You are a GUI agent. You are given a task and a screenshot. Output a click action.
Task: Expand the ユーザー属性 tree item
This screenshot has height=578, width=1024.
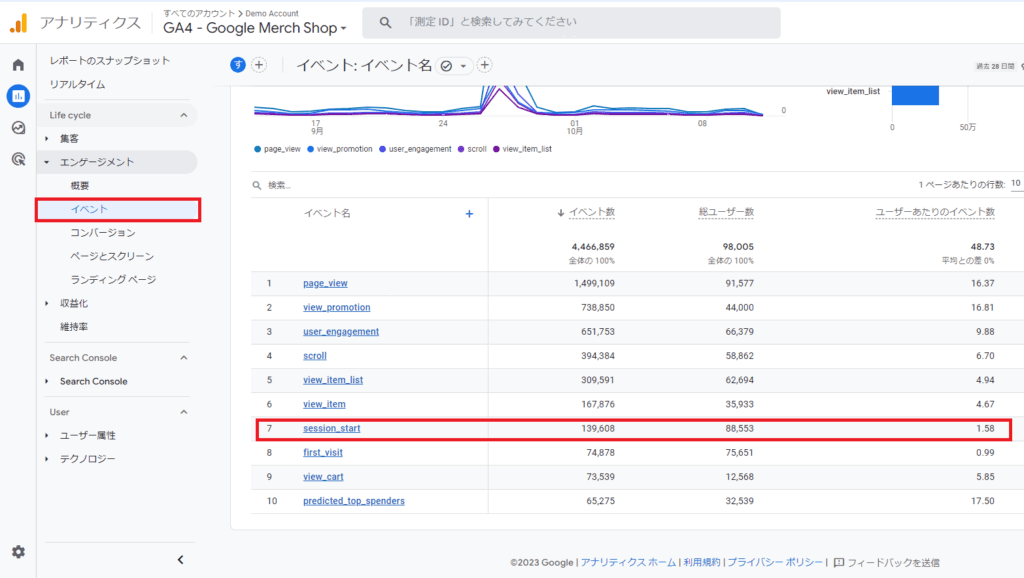coord(46,436)
